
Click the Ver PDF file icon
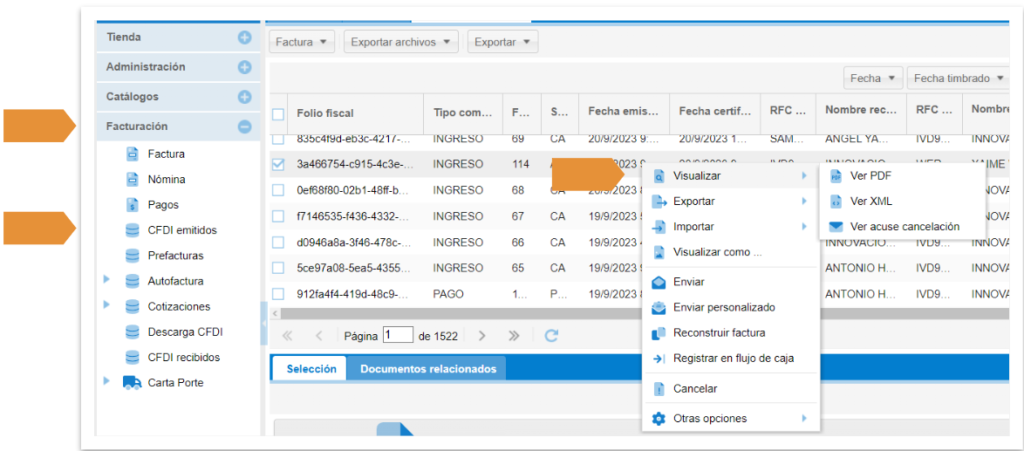click(x=835, y=176)
